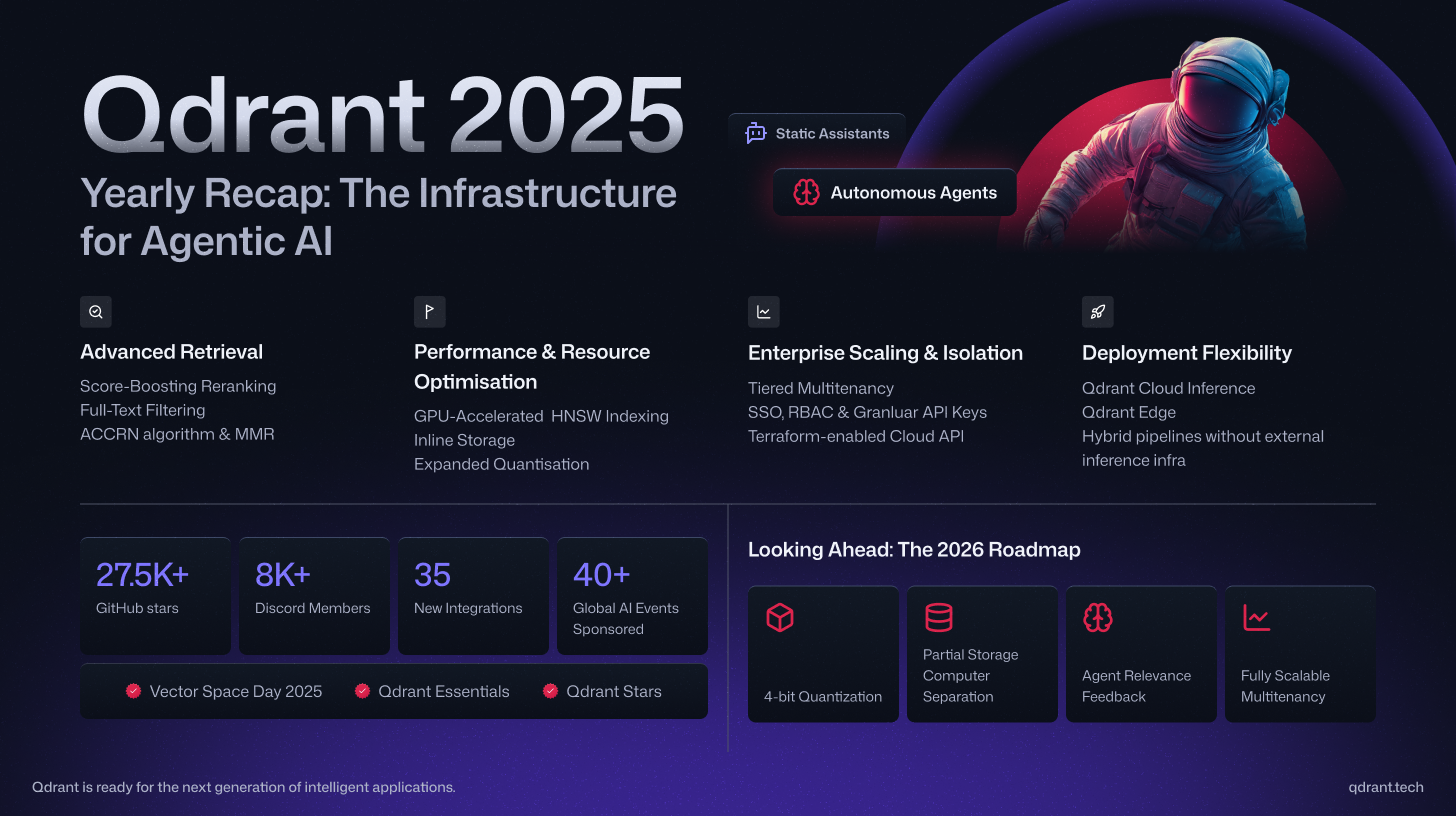Click the robot icon in Static Assistants
1456x816 pixels.
[x=756, y=133]
